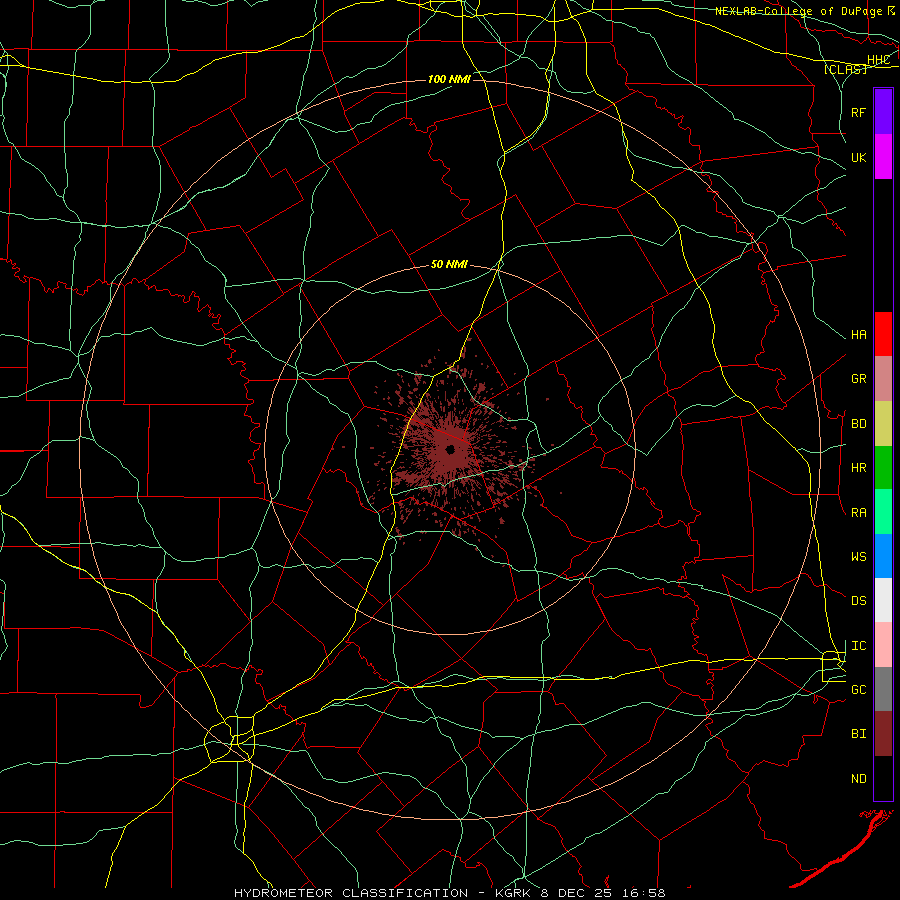Click the RF legend label

click(858, 112)
